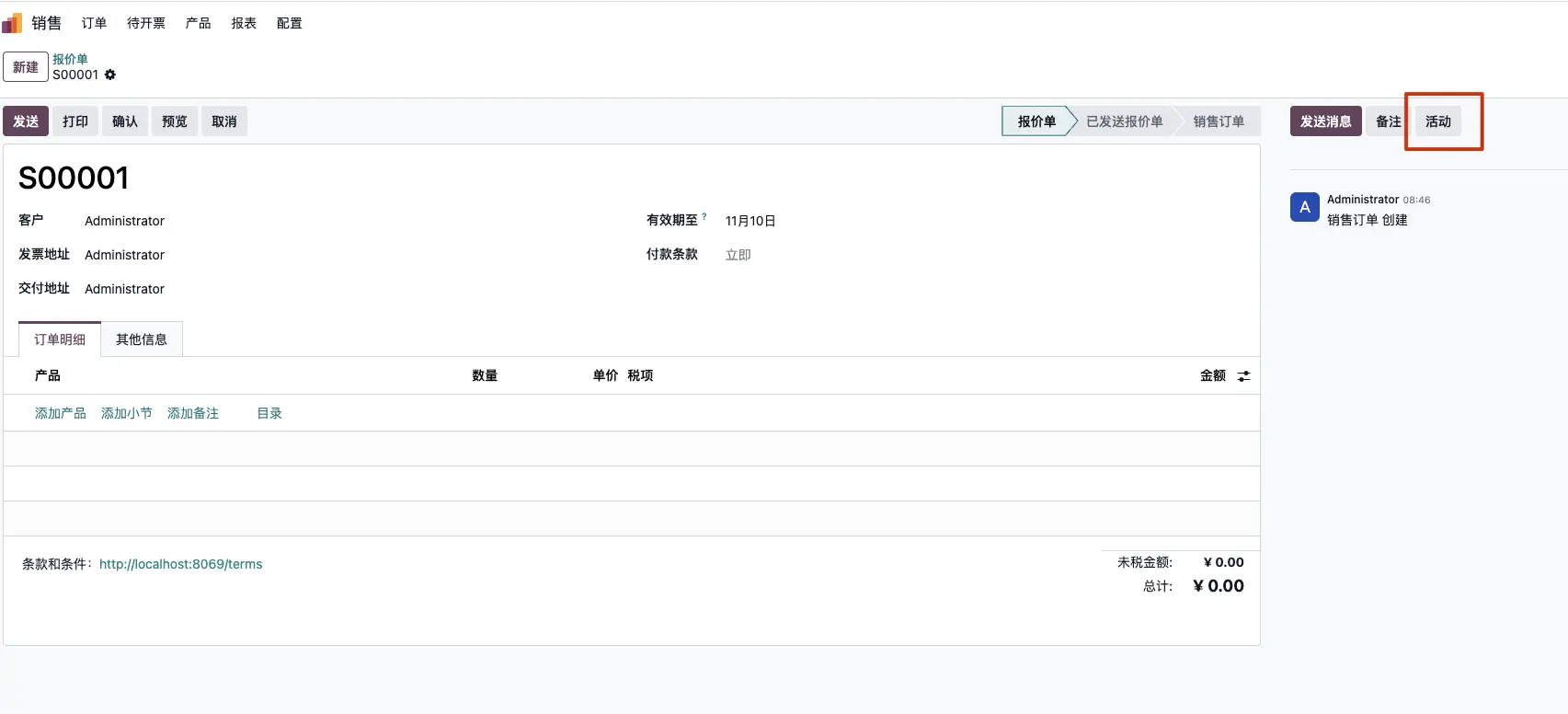Click the help question mark by 有效期至

[704, 217]
